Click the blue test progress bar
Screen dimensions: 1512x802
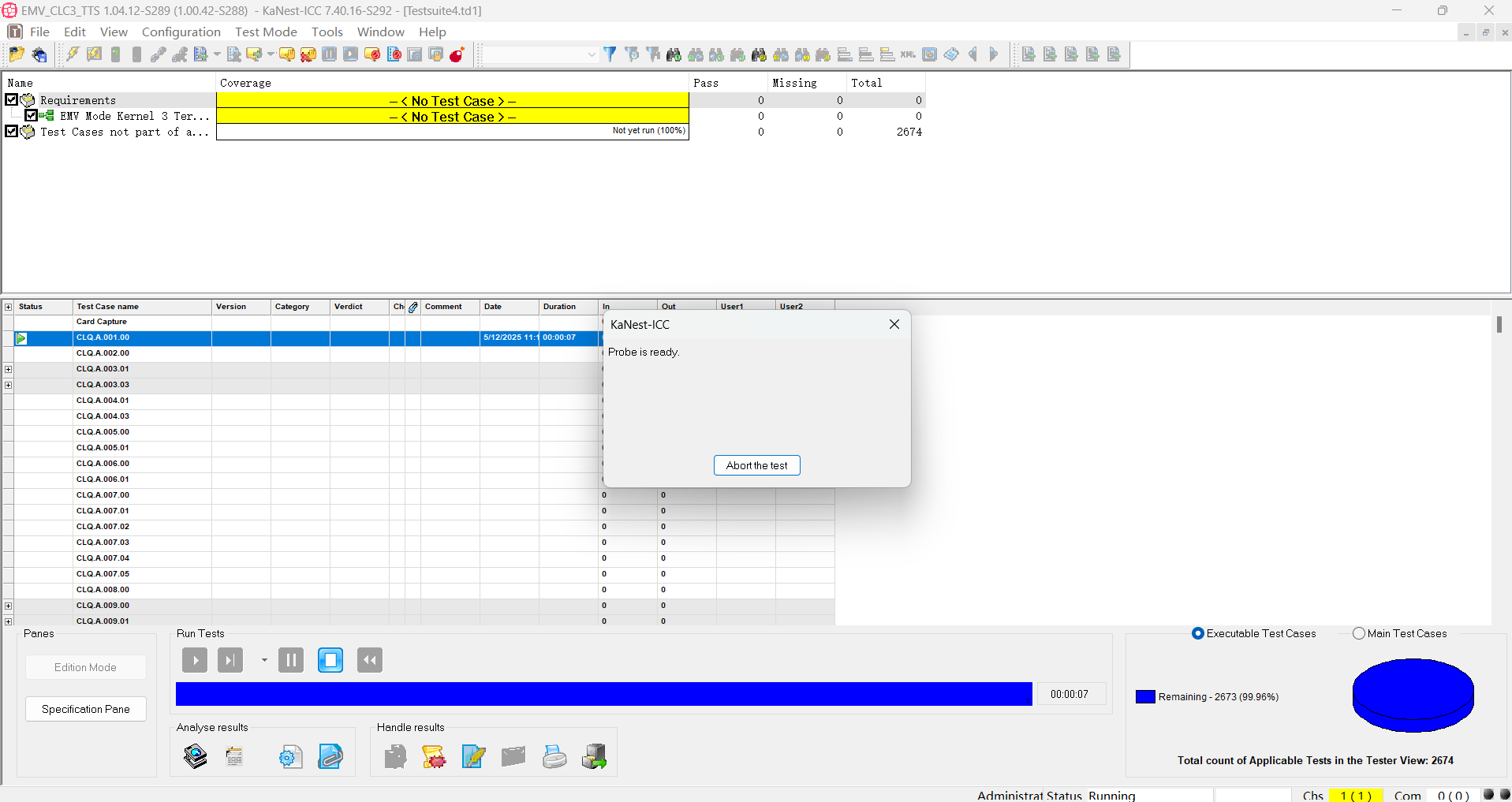603,694
